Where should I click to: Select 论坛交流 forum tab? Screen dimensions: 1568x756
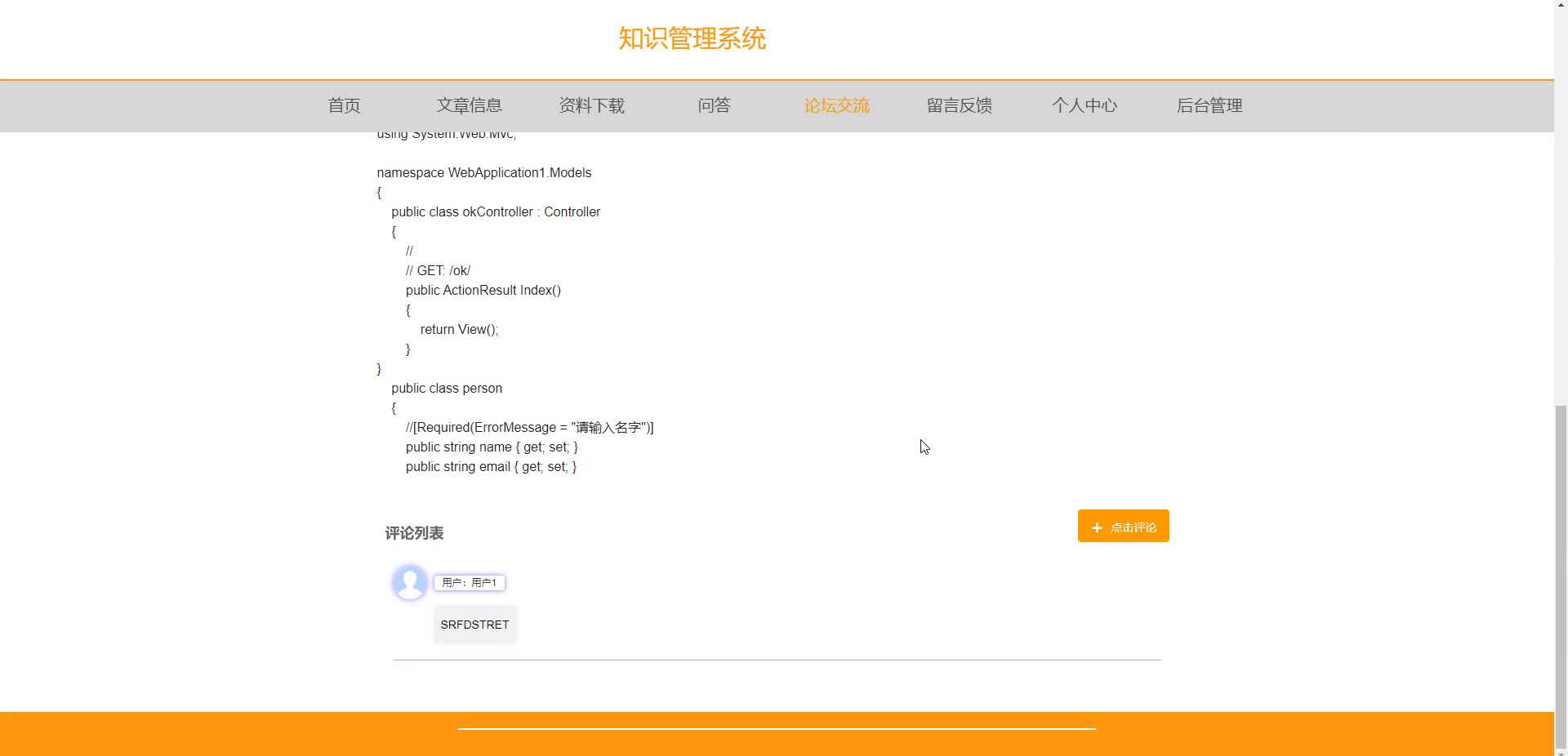pos(836,105)
